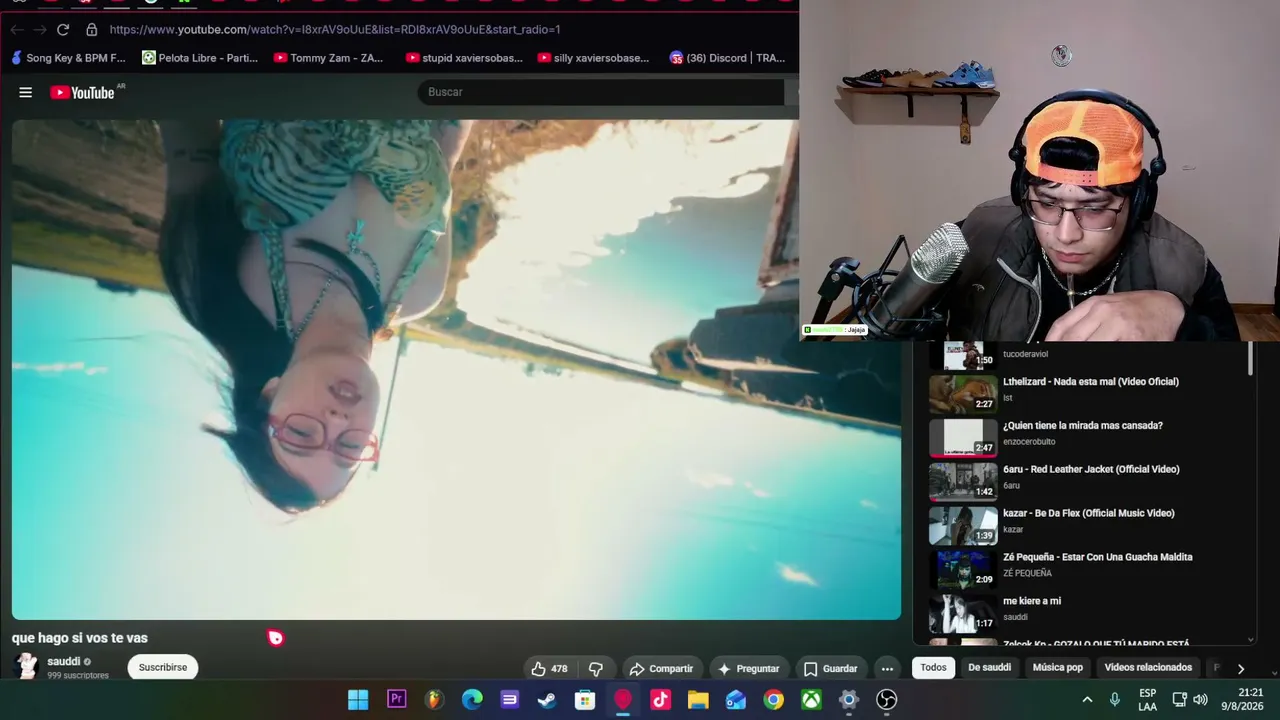Dislike the video

point(596,669)
